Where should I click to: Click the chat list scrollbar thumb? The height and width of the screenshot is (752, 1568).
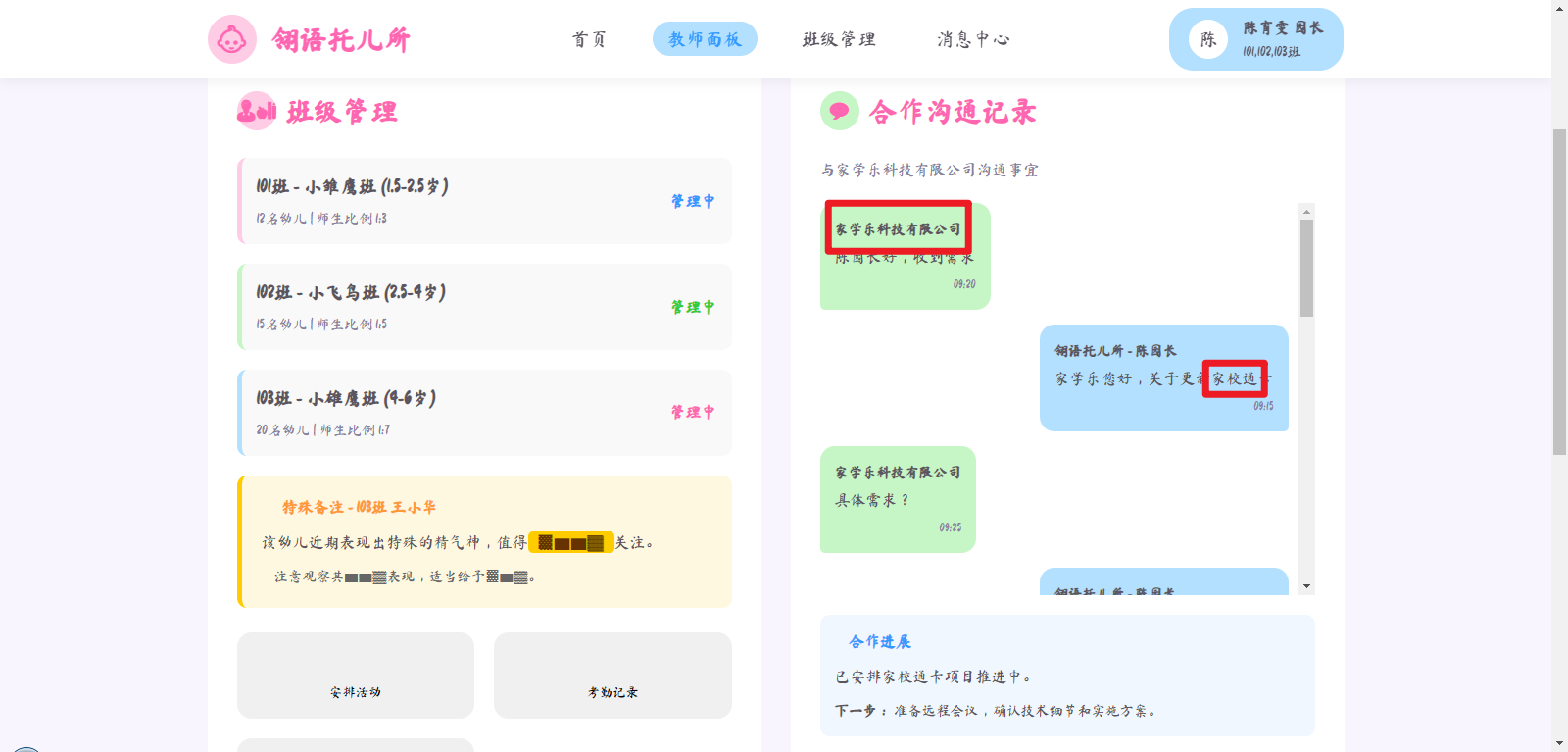[x=1306, y=268]
